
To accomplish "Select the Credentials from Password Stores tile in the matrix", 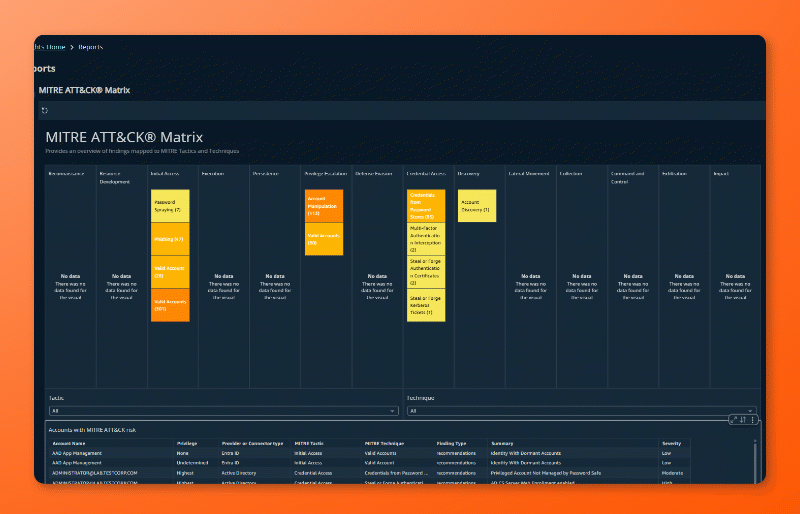I will tap(426, 206).
